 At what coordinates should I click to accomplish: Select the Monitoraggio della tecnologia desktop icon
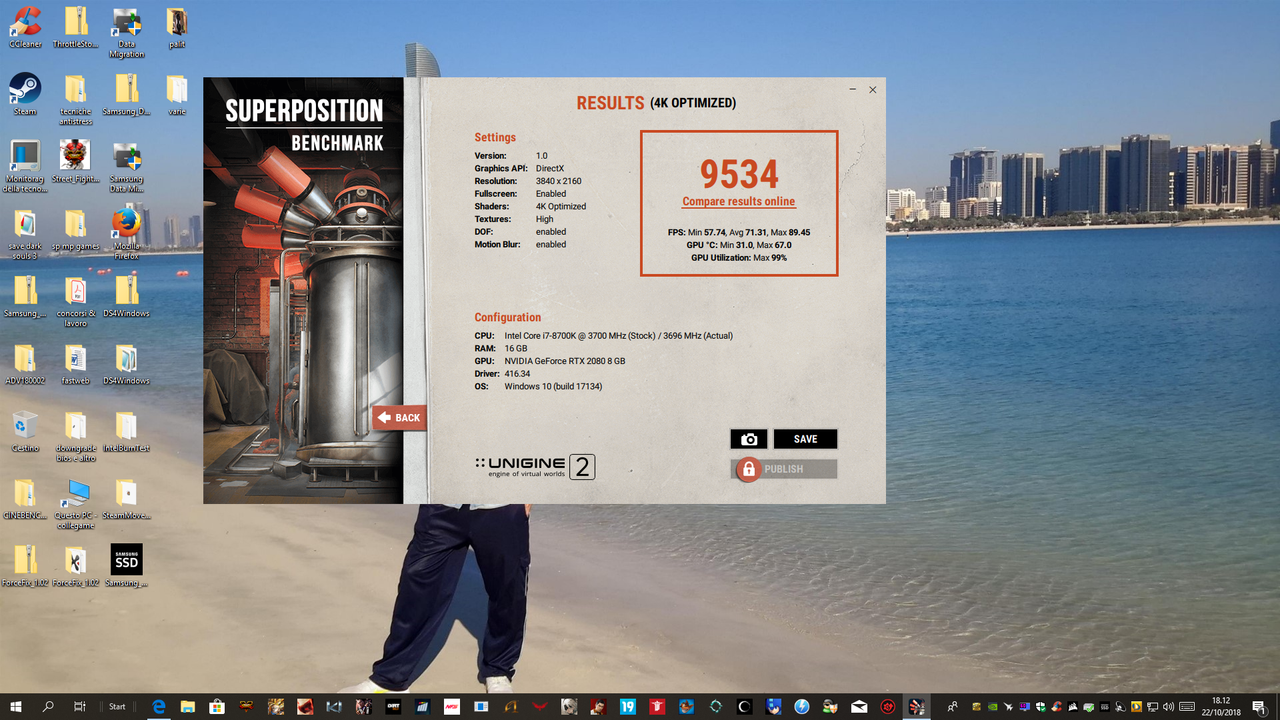pyautogui.click(x=25, y=166)
